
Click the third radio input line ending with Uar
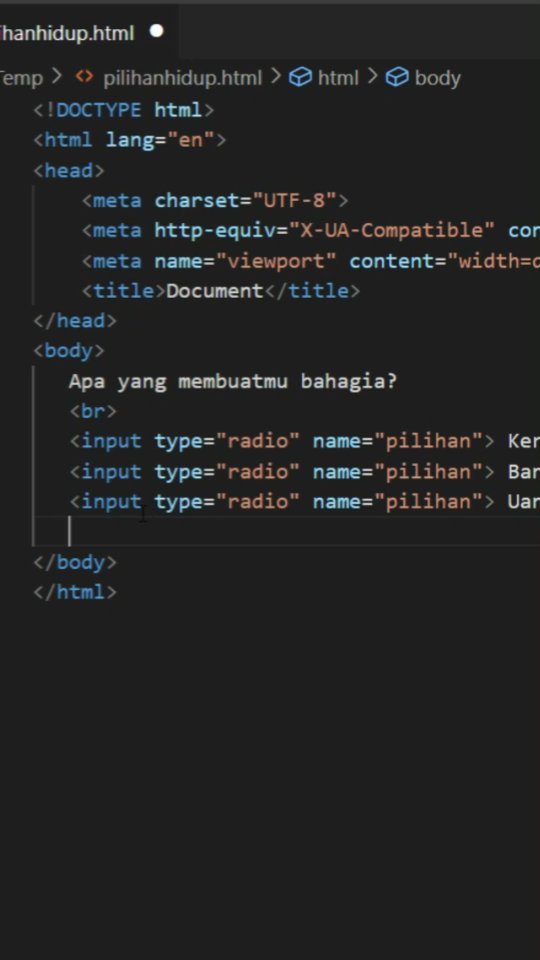[304, 502]
